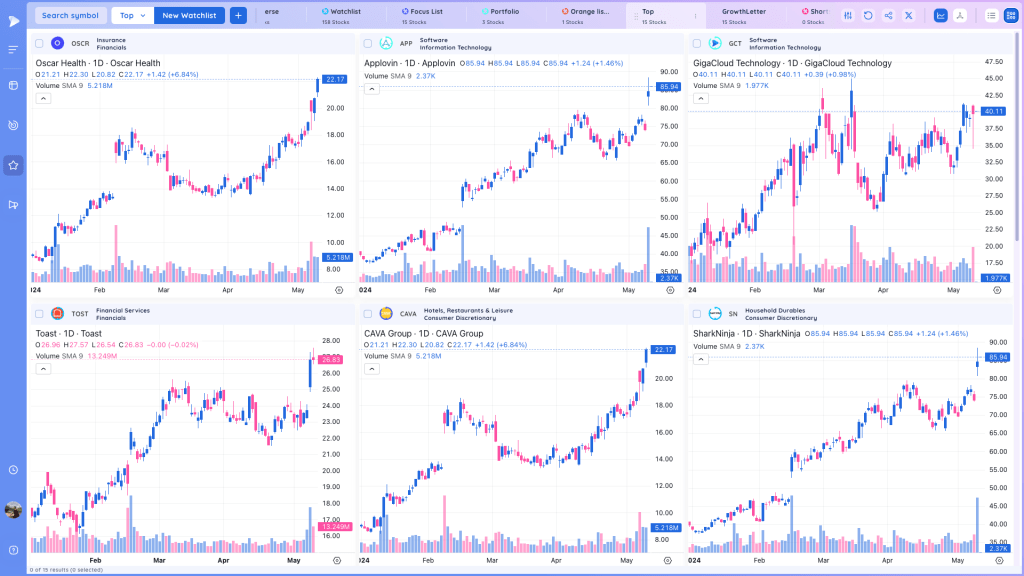Open the Top dropdown selector
The width and height of the screenshot is (1024, 576).
133,16
